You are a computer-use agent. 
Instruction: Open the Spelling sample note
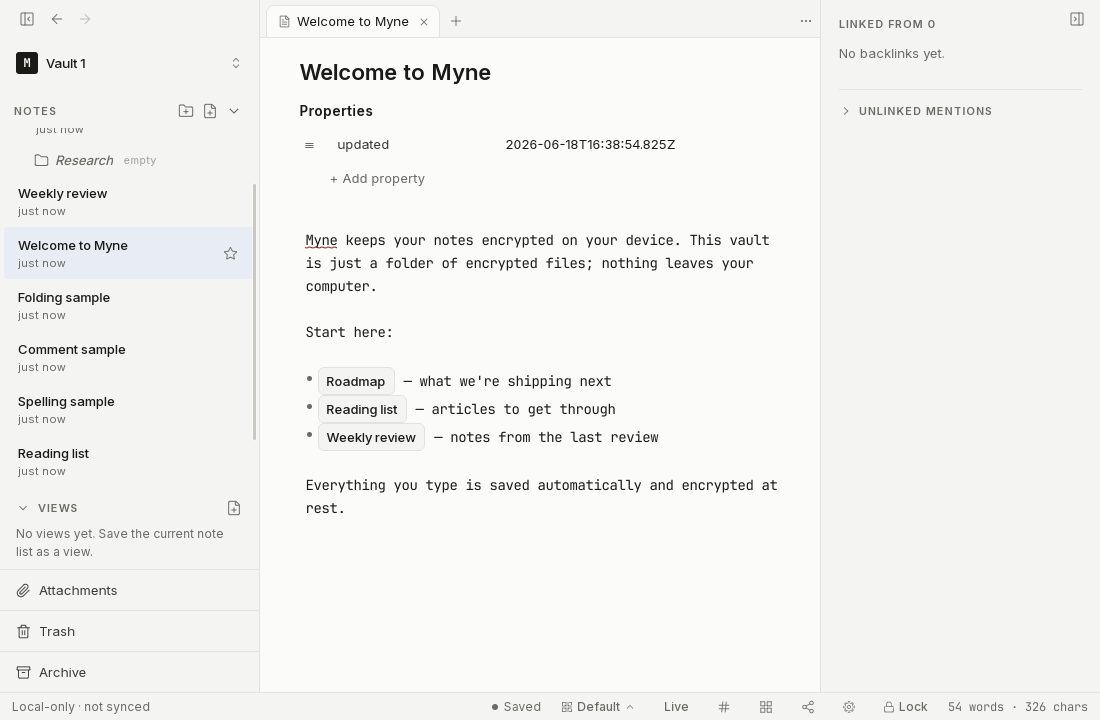[128, 409]
